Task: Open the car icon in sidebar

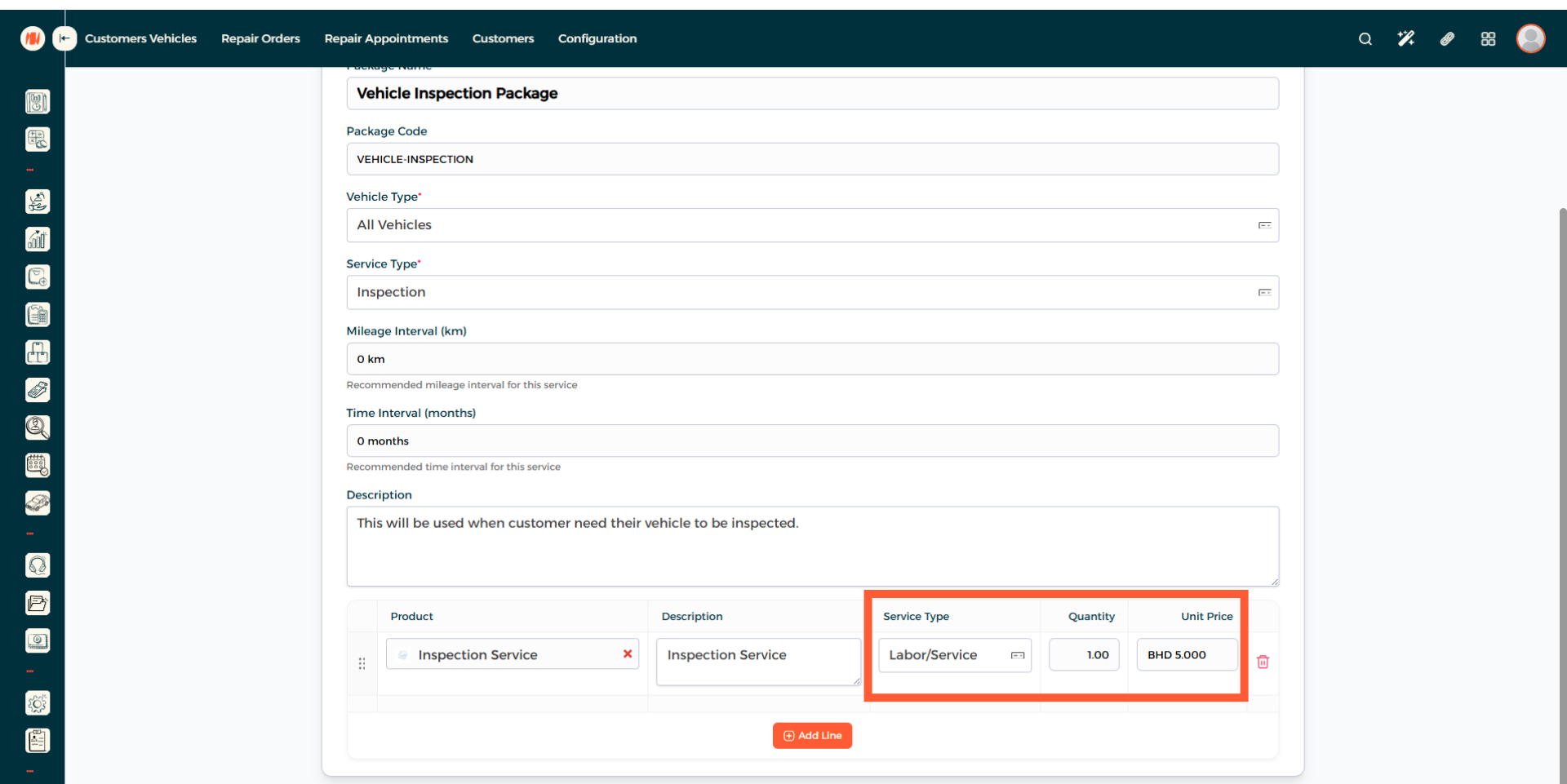Action: pos(38,503)
